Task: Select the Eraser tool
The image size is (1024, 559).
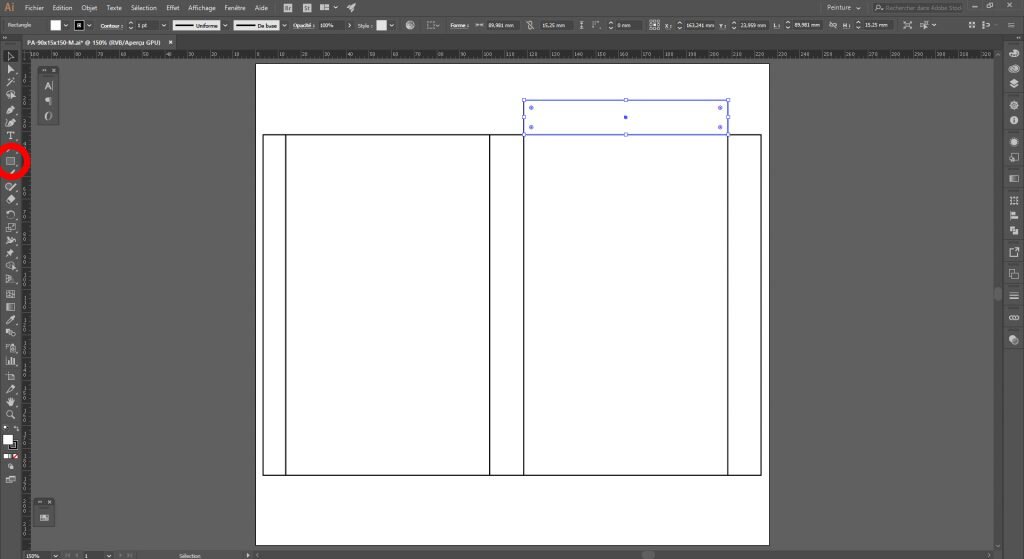Action: click(11, 199)
